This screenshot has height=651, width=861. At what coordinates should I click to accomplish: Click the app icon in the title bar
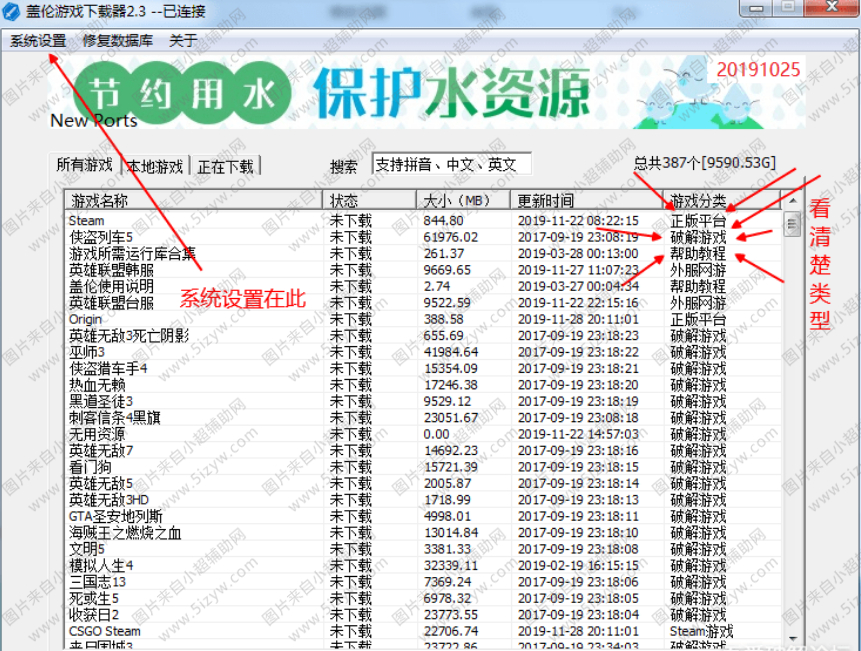12,11
